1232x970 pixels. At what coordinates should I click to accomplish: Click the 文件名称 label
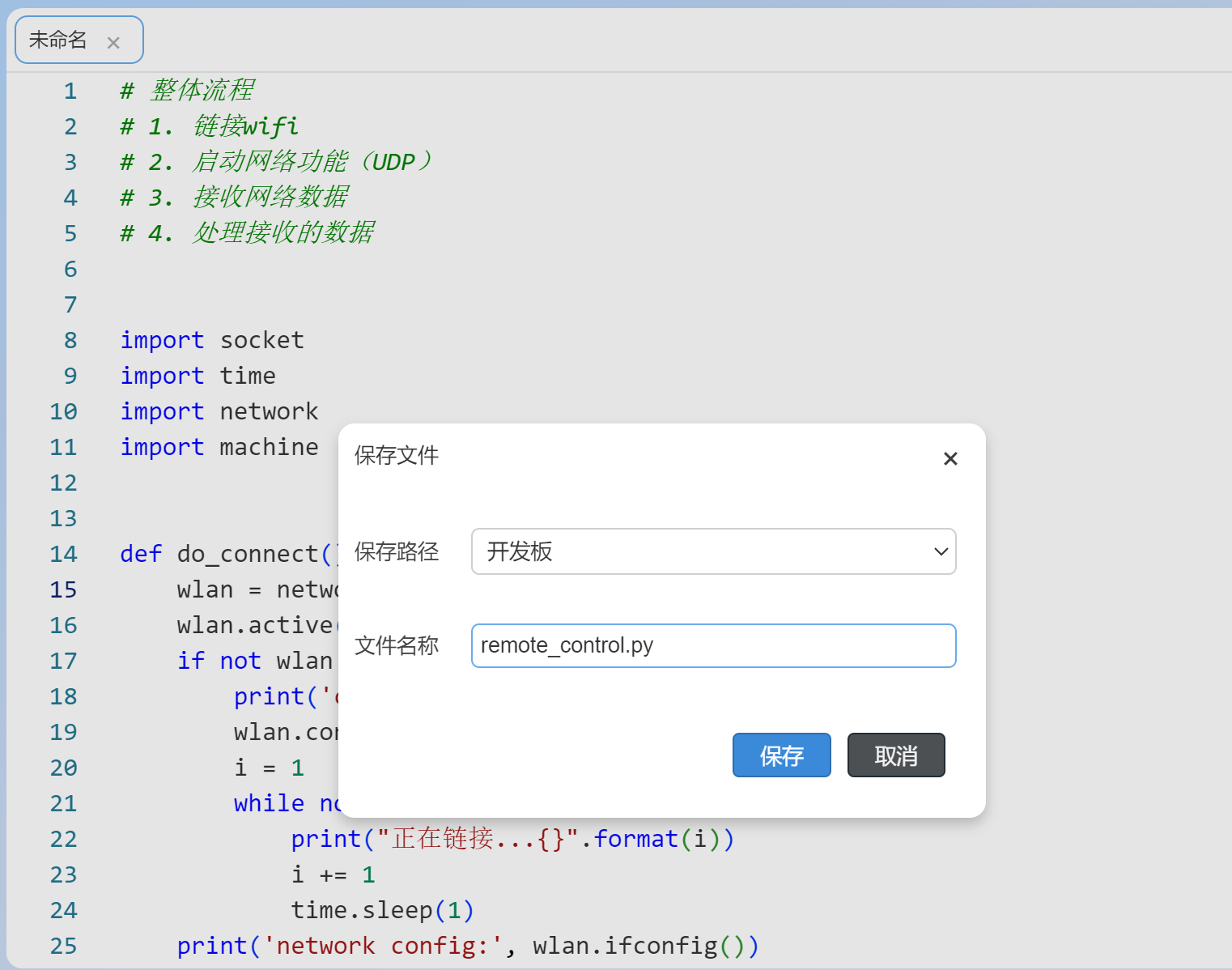click(x=397, y=645)
